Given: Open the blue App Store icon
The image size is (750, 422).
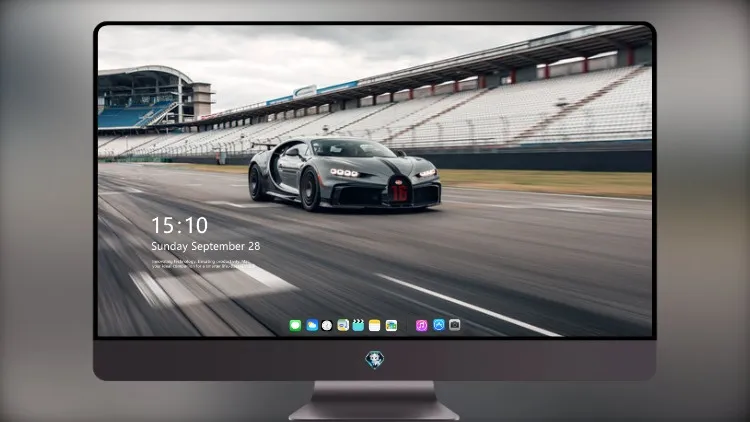Looking at the screenshot, I should (439, 325).
